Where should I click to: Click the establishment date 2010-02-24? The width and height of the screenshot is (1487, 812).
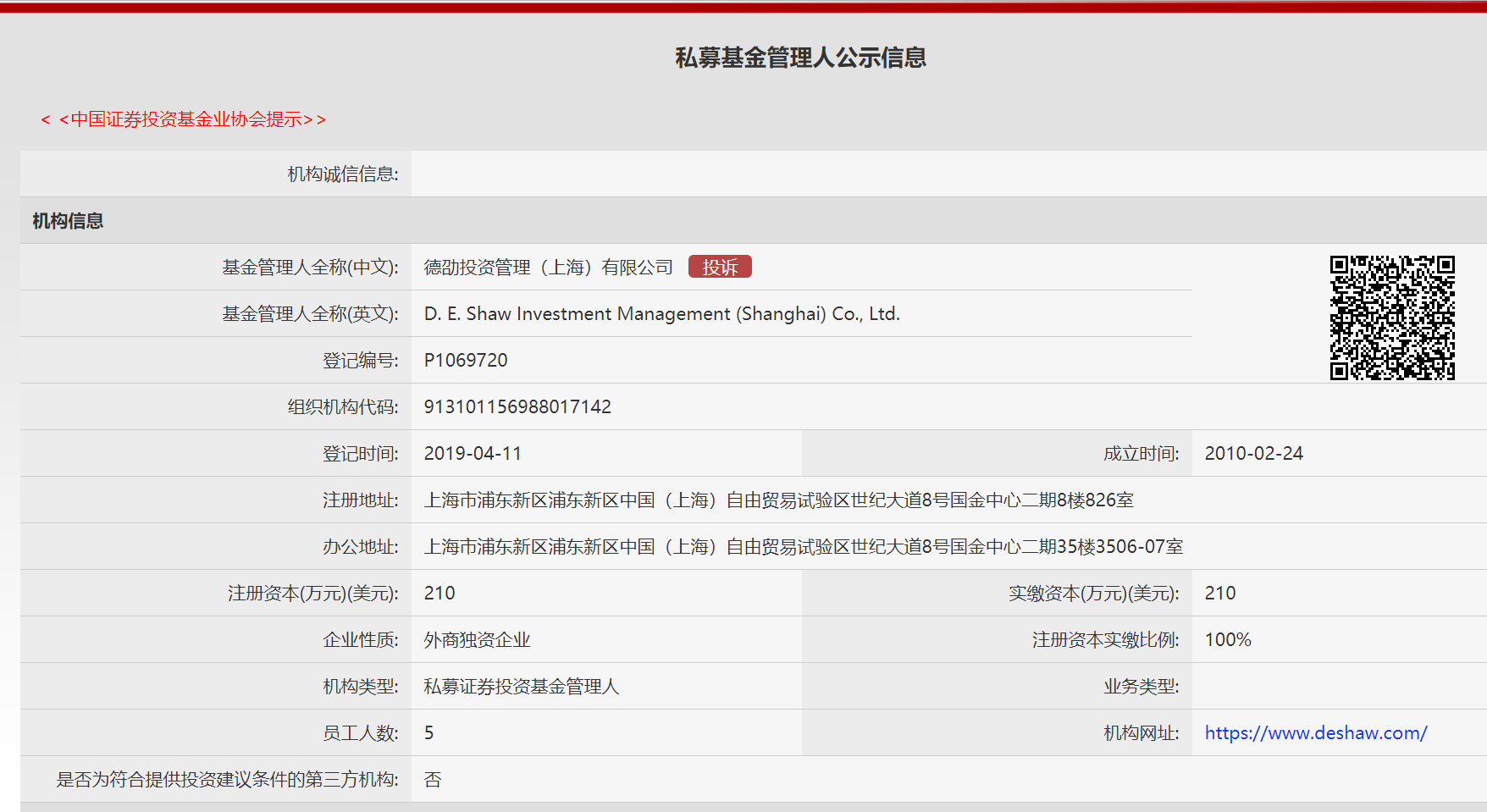pyautogui.click(x=1253, y=454)
